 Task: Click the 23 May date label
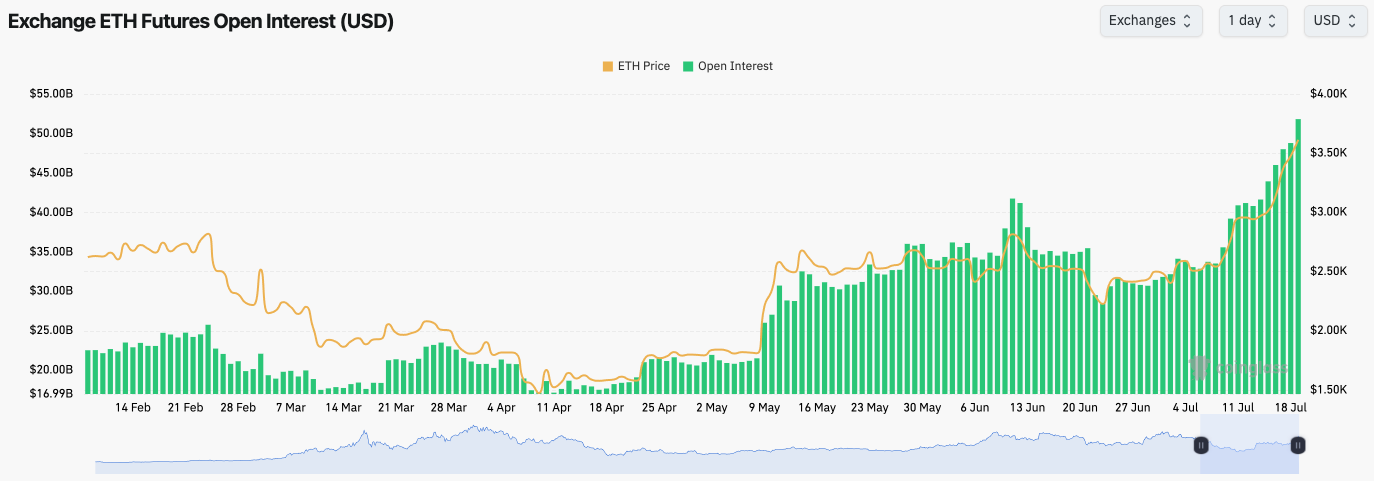[x=870, y=408]
